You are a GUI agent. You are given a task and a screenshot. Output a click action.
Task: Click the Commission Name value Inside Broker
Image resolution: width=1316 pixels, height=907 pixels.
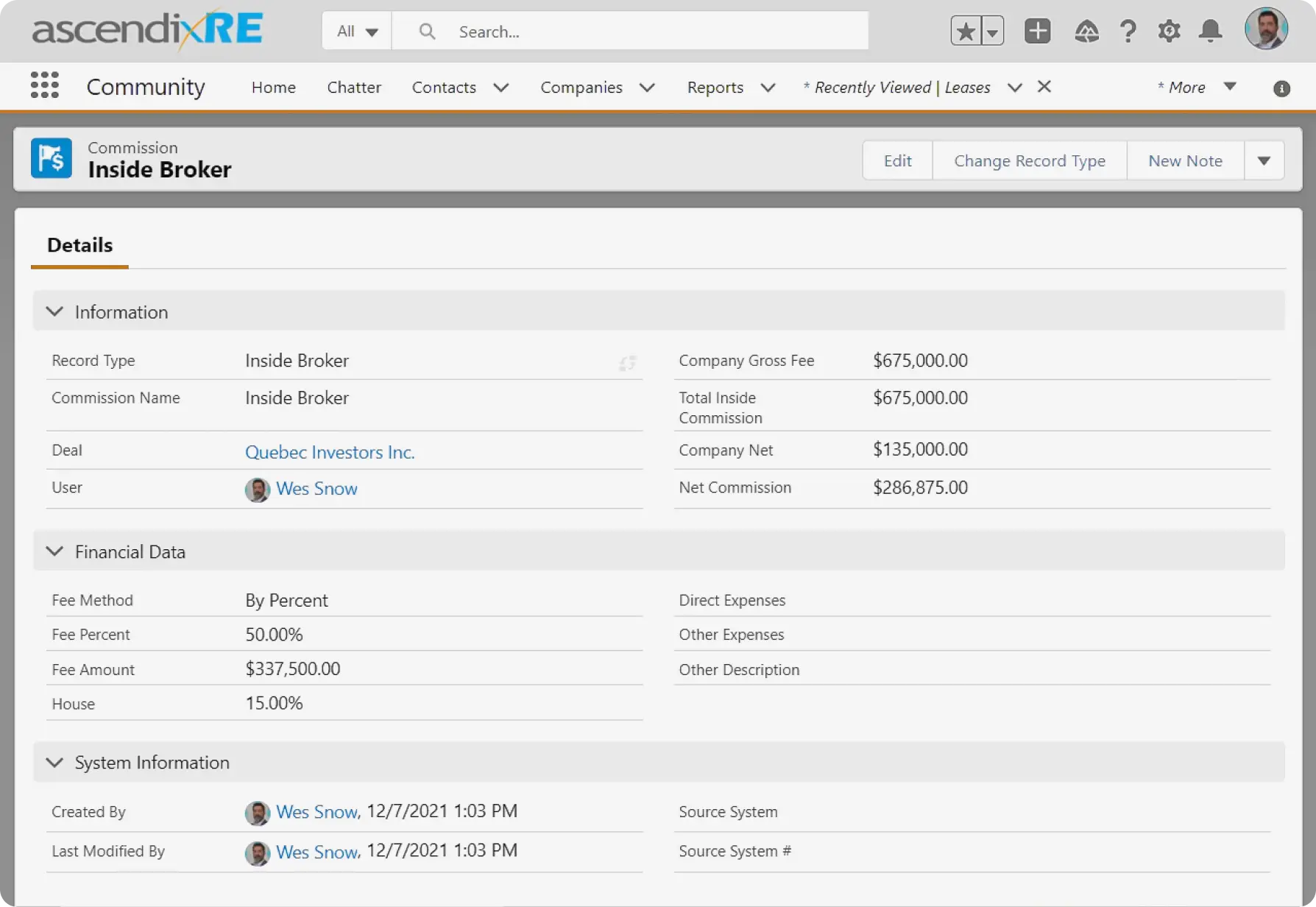[297, 398]
